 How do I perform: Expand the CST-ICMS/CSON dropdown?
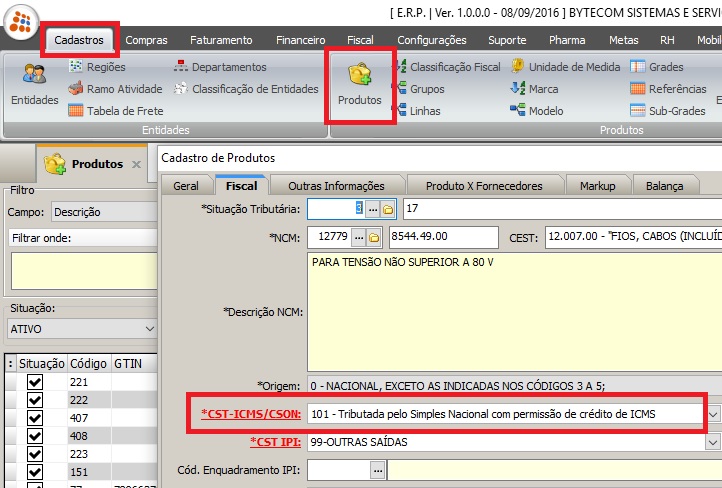[x=713, y=413]
